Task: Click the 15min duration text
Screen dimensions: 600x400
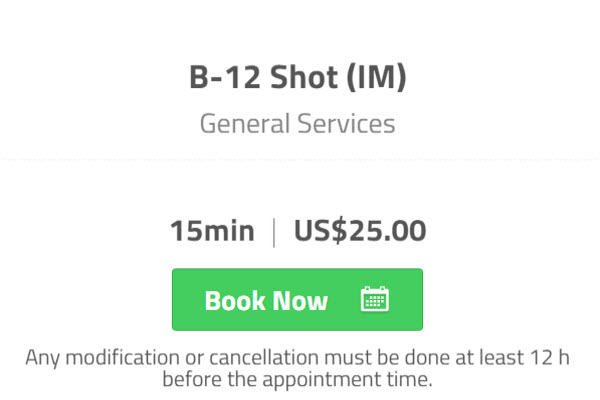Action: click(212, 231)
